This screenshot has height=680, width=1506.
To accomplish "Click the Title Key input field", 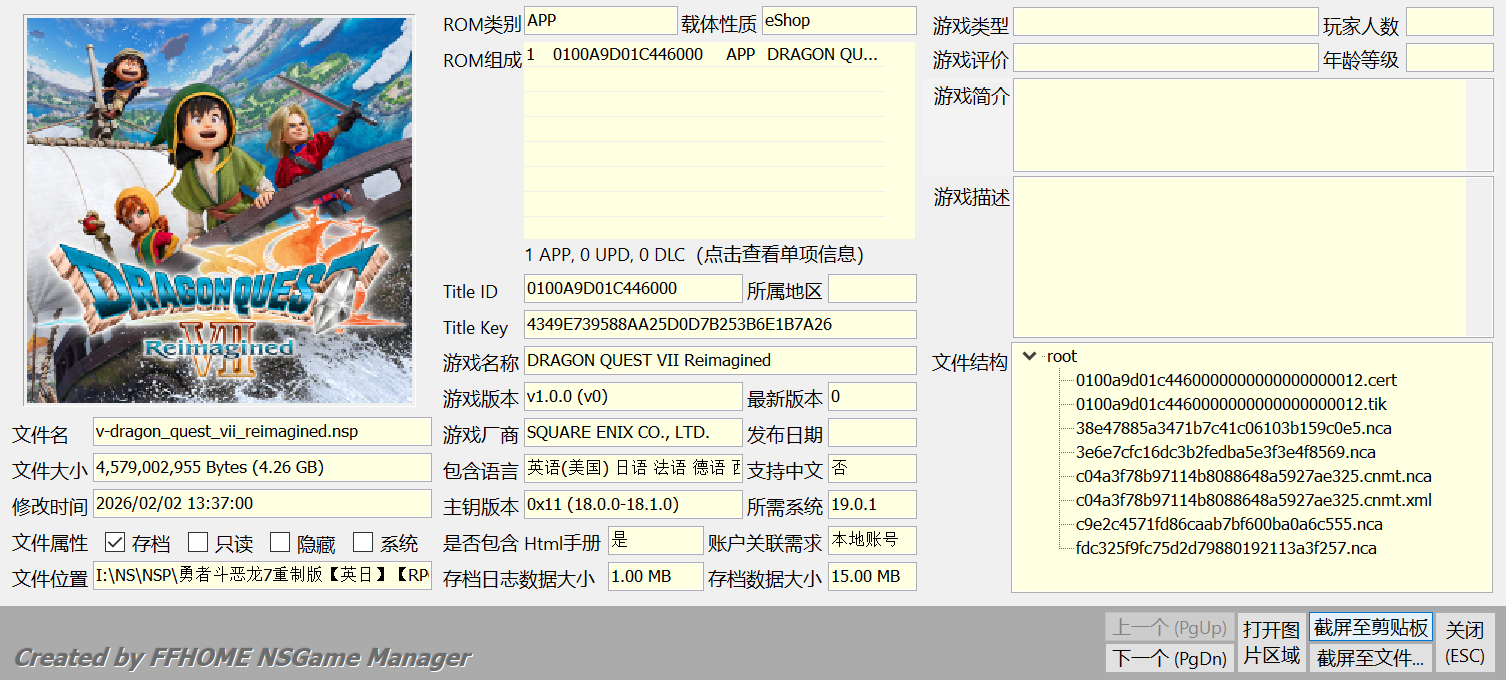I will click(719, 324).
